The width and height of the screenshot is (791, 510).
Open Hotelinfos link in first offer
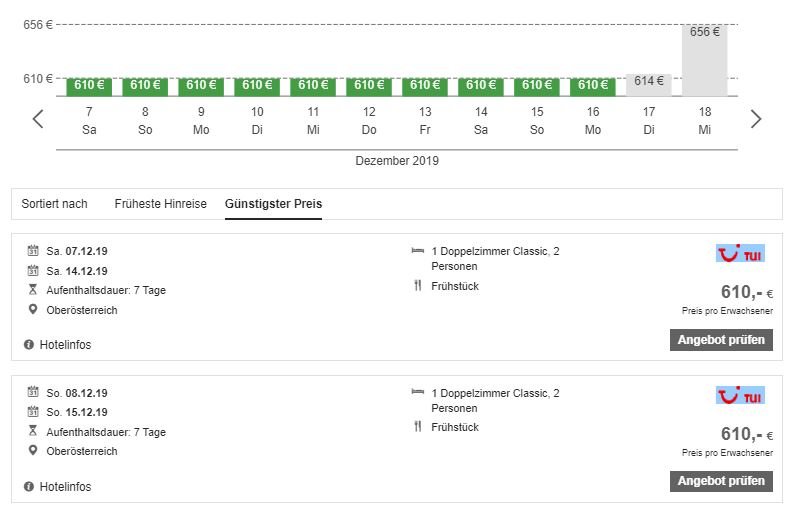pyautogui.click(x=65, y=345)
